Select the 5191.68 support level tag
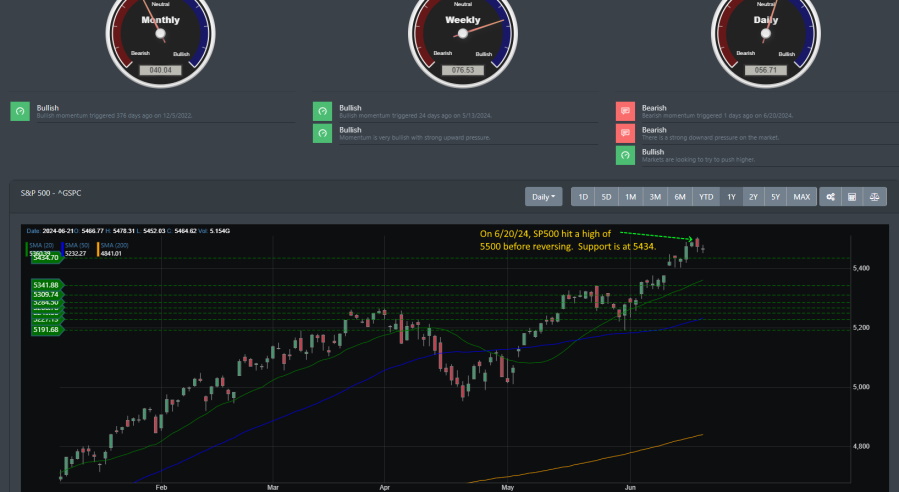 click(x=46, y=330)
